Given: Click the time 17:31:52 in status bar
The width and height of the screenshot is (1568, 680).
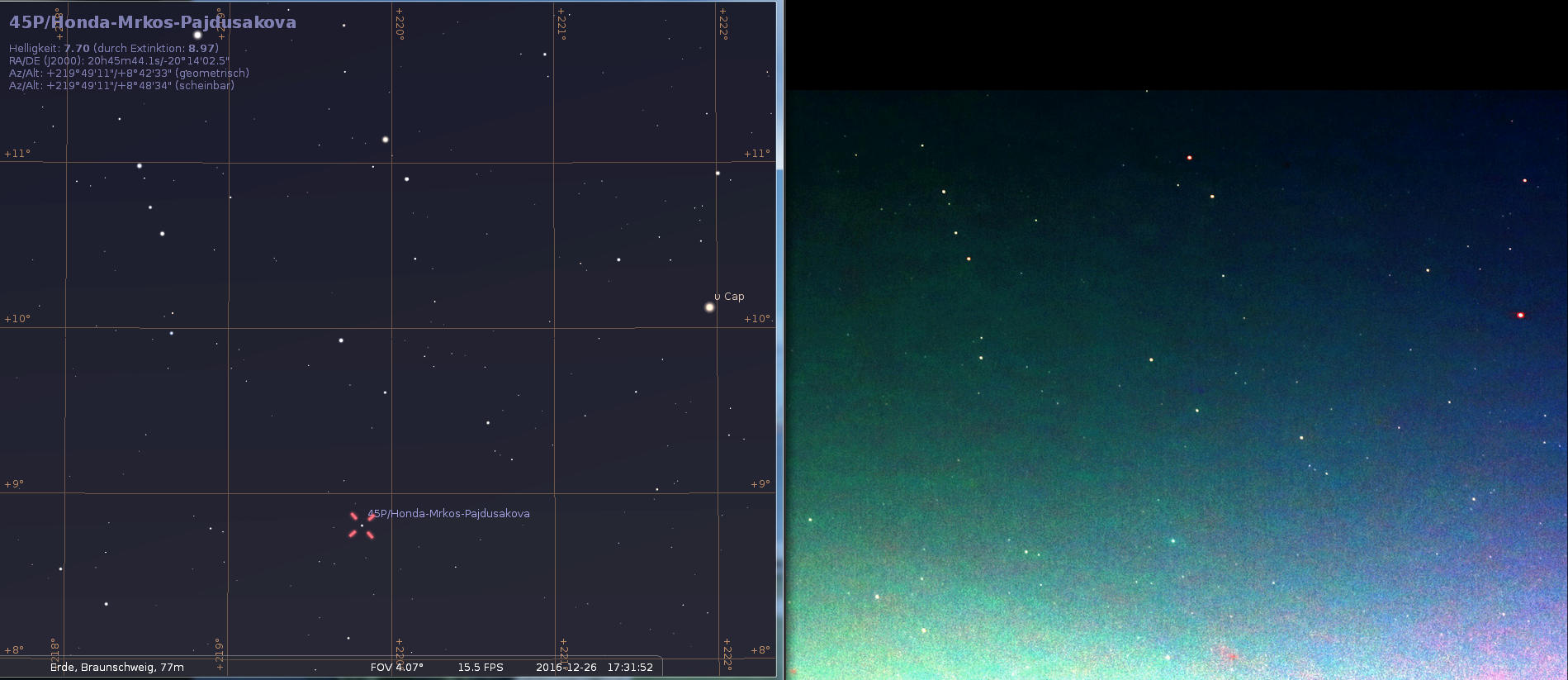Looking at the screenshot, I should point(630,668).
